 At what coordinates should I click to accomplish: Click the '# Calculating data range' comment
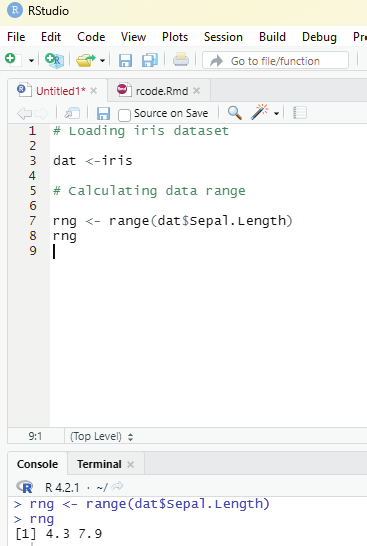point(149,191)
